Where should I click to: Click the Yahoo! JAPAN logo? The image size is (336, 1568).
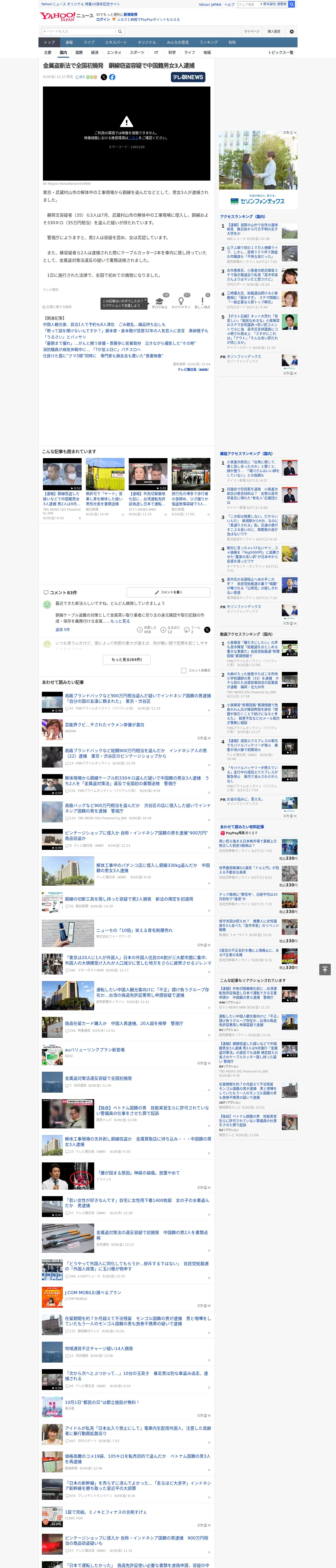point(57,16)
